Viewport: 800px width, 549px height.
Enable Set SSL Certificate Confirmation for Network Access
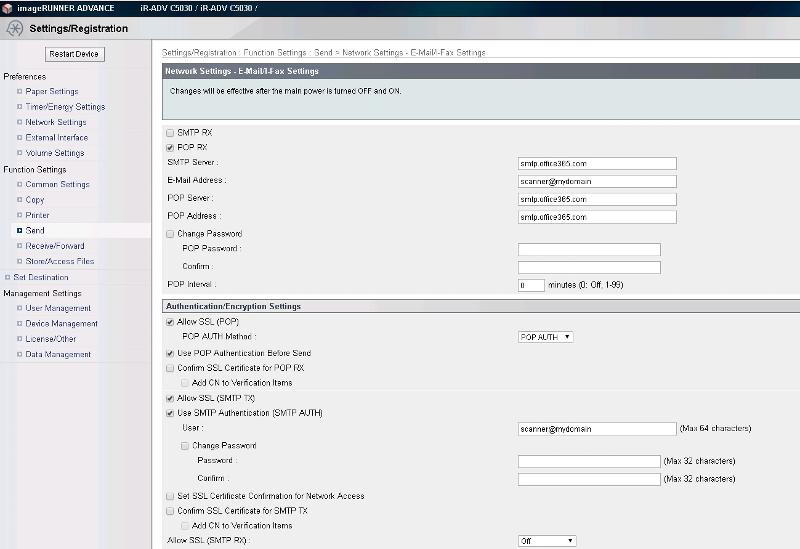pos(170,496)
